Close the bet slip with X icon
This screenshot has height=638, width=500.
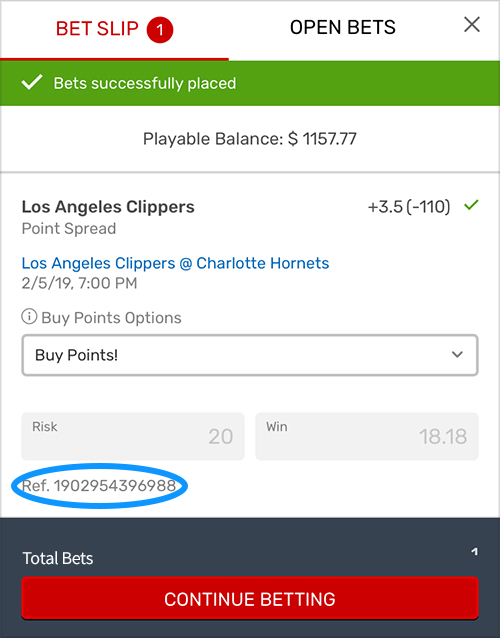472,25
